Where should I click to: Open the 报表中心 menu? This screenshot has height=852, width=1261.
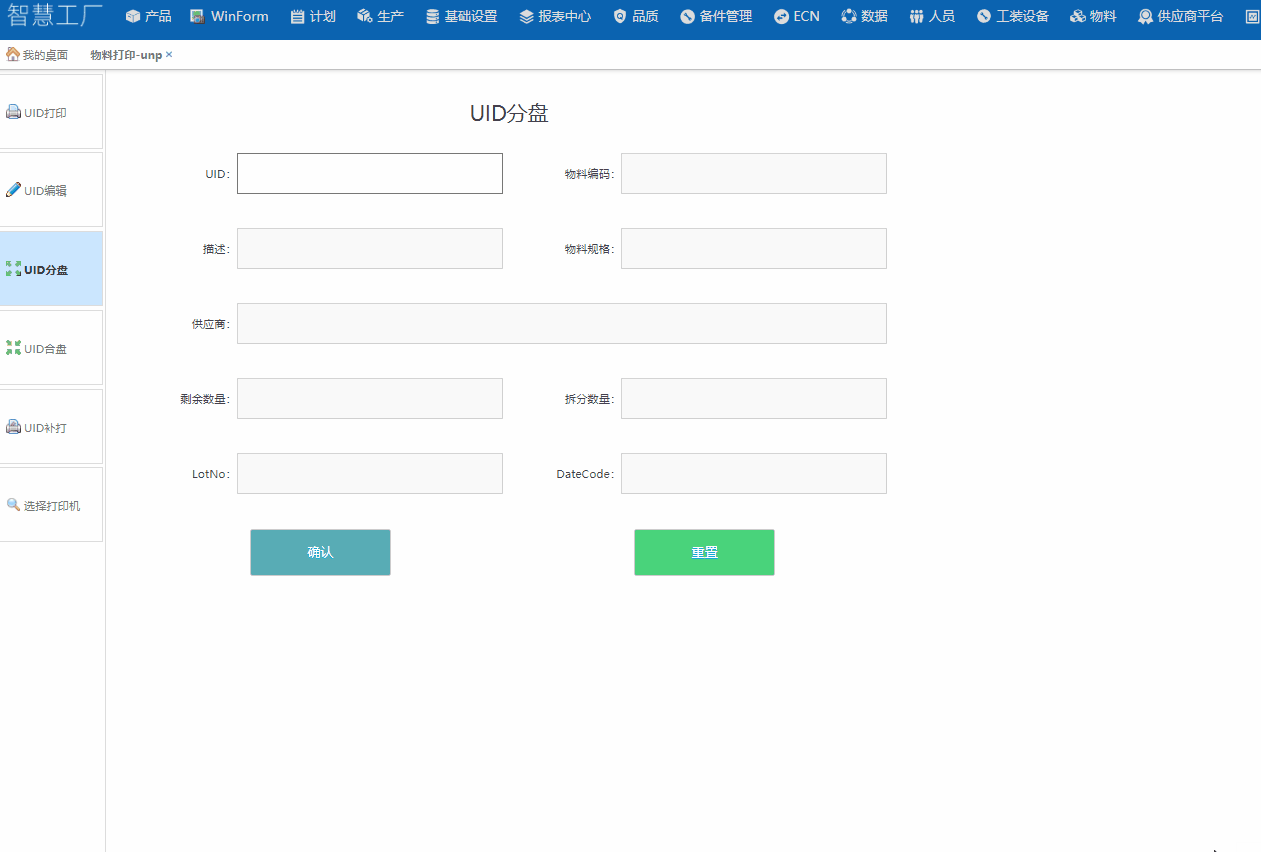pos(555,17)
